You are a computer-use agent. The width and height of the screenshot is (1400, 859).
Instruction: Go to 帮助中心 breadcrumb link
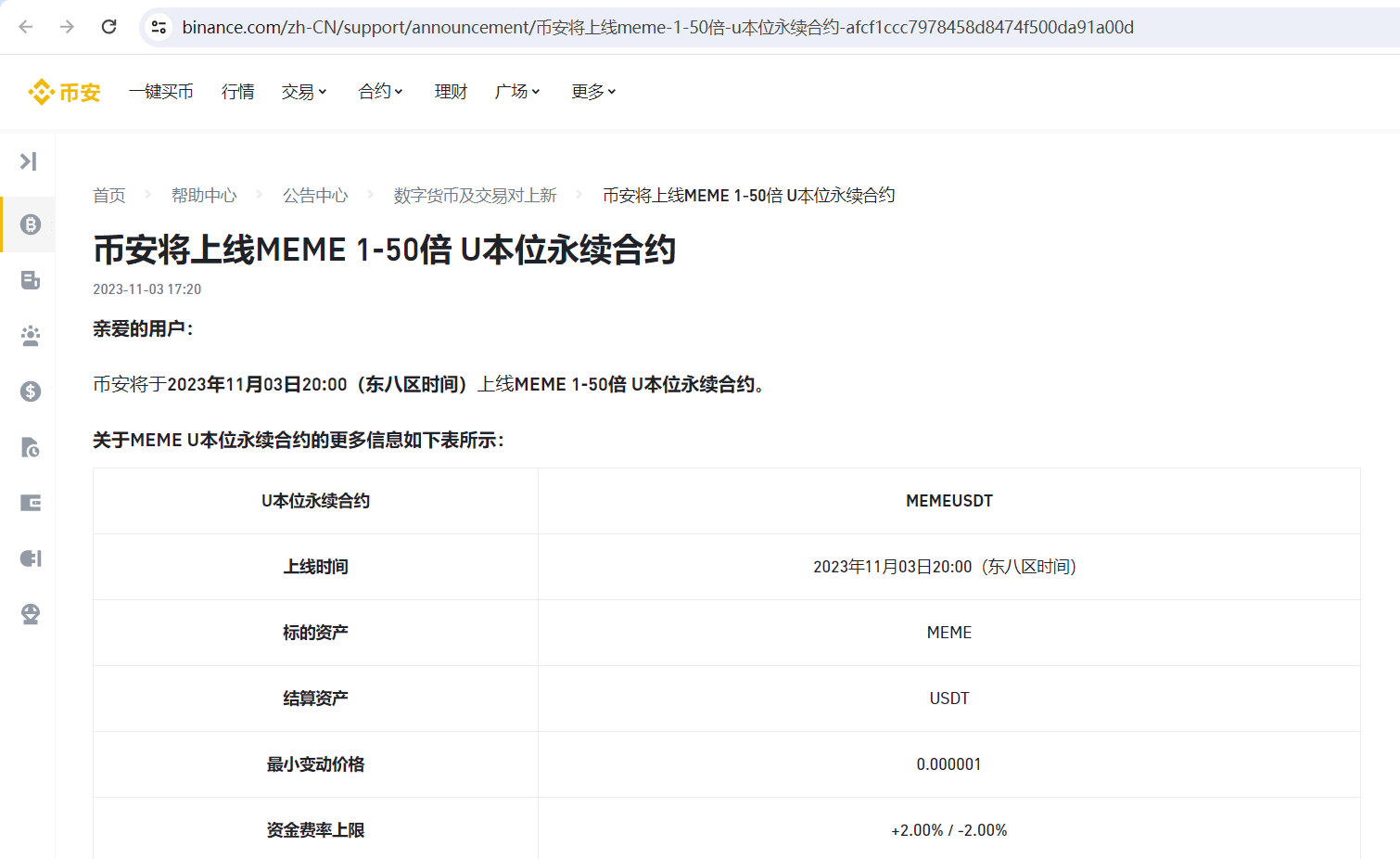click(204, 196)
